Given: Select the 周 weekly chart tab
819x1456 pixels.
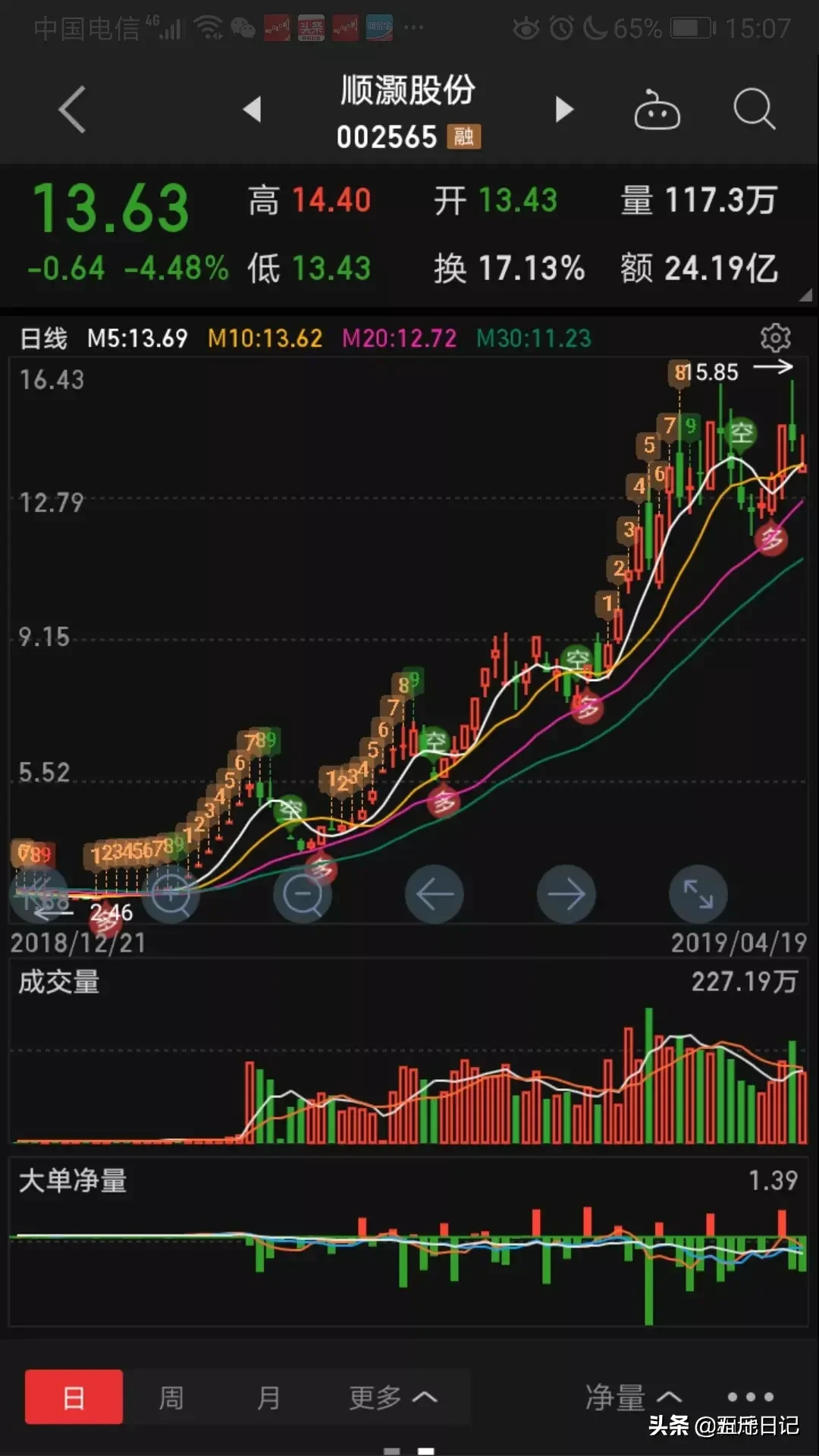Looking at the screenshot, I should [x=171, y=1397].
